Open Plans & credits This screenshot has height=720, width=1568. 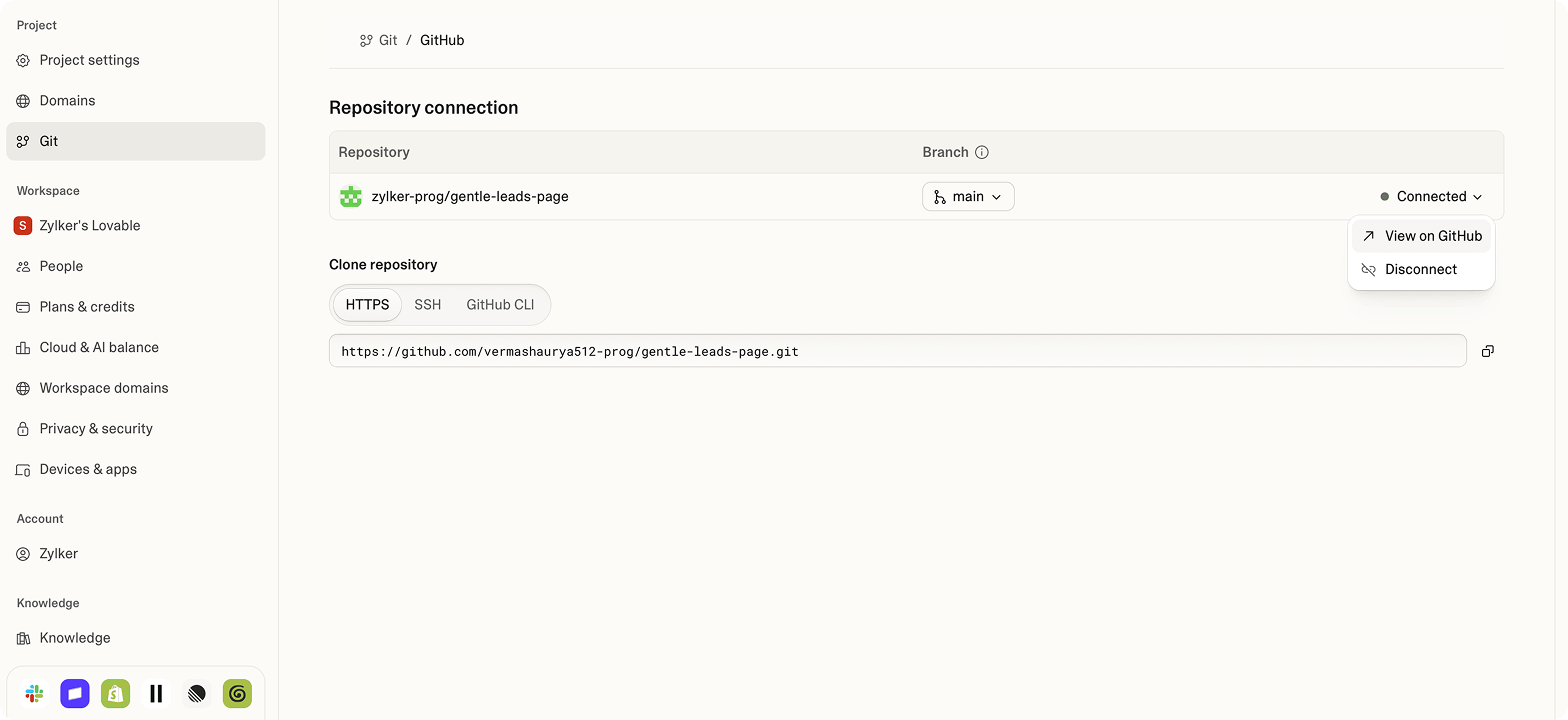(x=136, y=307)
